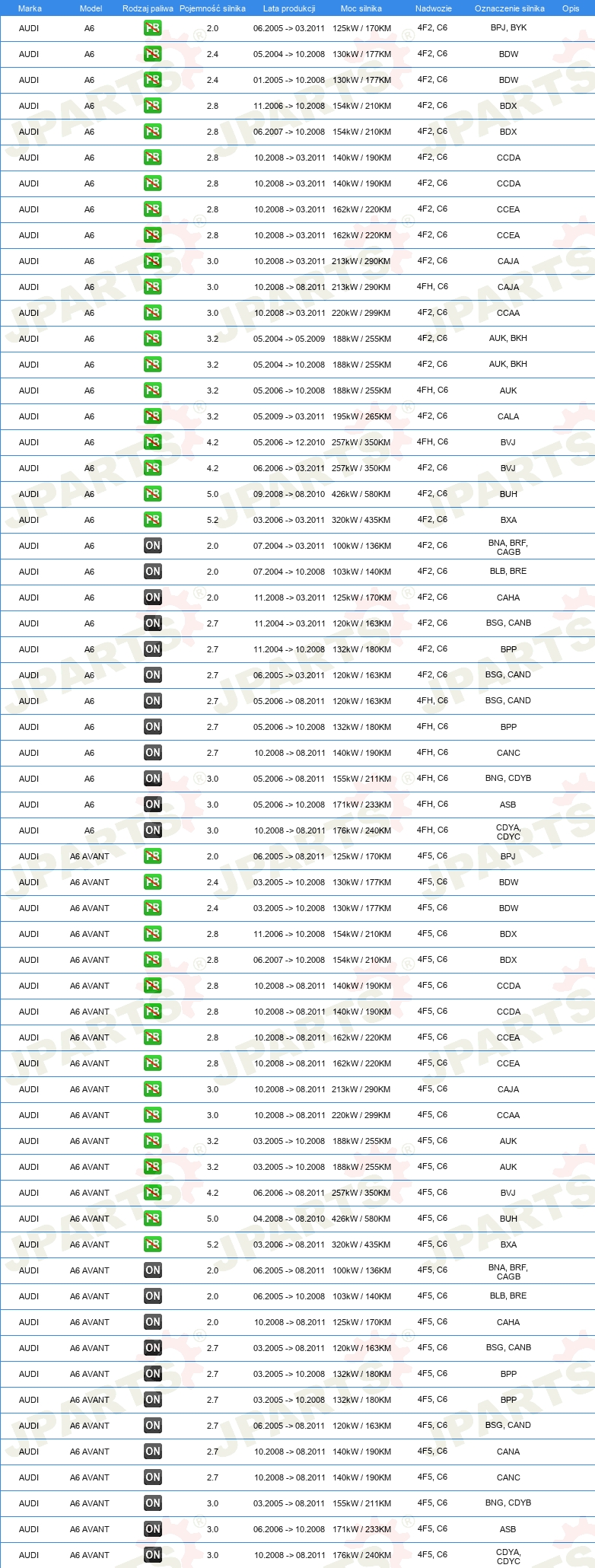Click production dates '04.2008 -> 08.2010'
Screen dimensions: 595x1568
click(x=289, y=1219)
